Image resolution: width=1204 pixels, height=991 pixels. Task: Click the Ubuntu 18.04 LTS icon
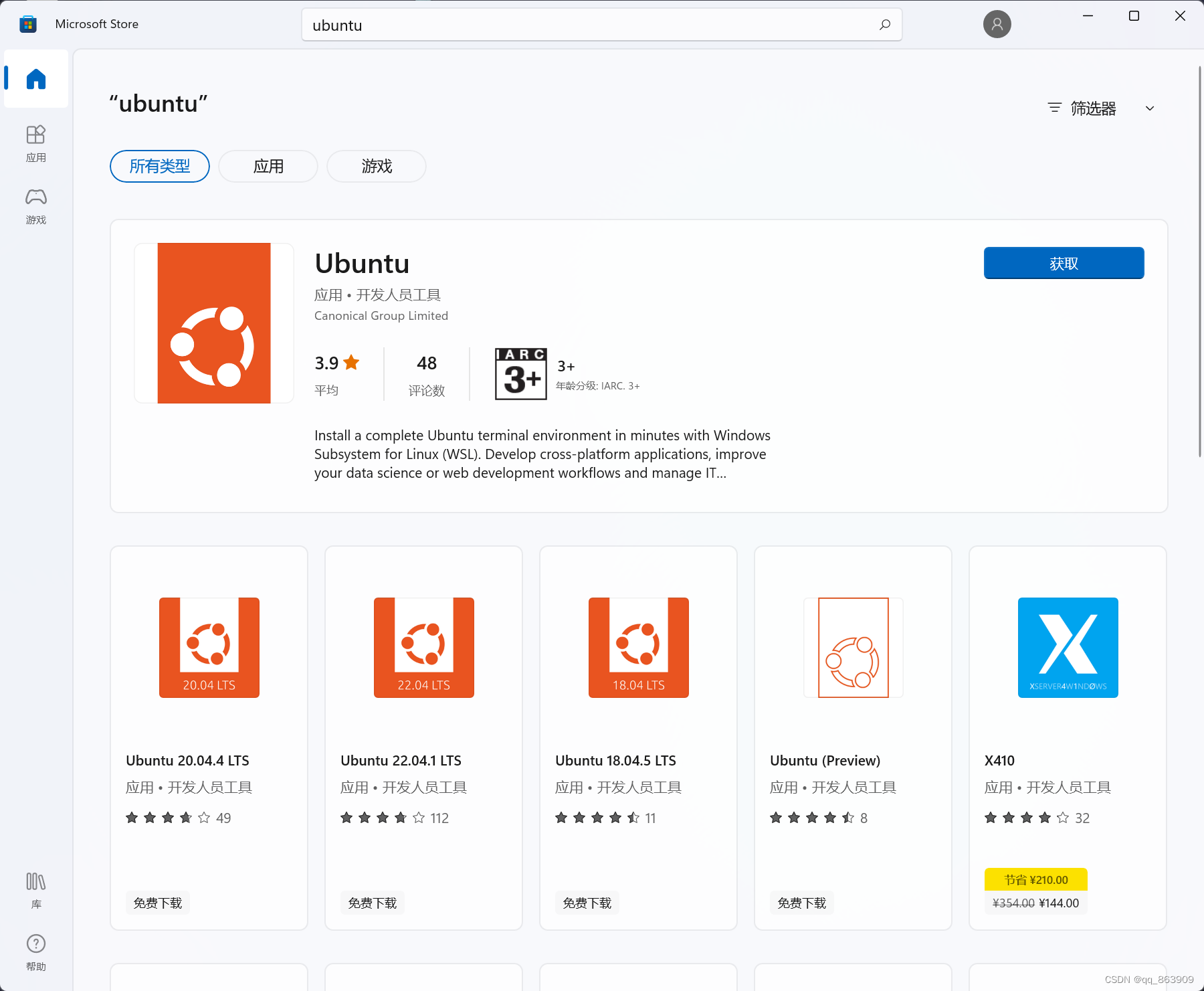(639, 648)
